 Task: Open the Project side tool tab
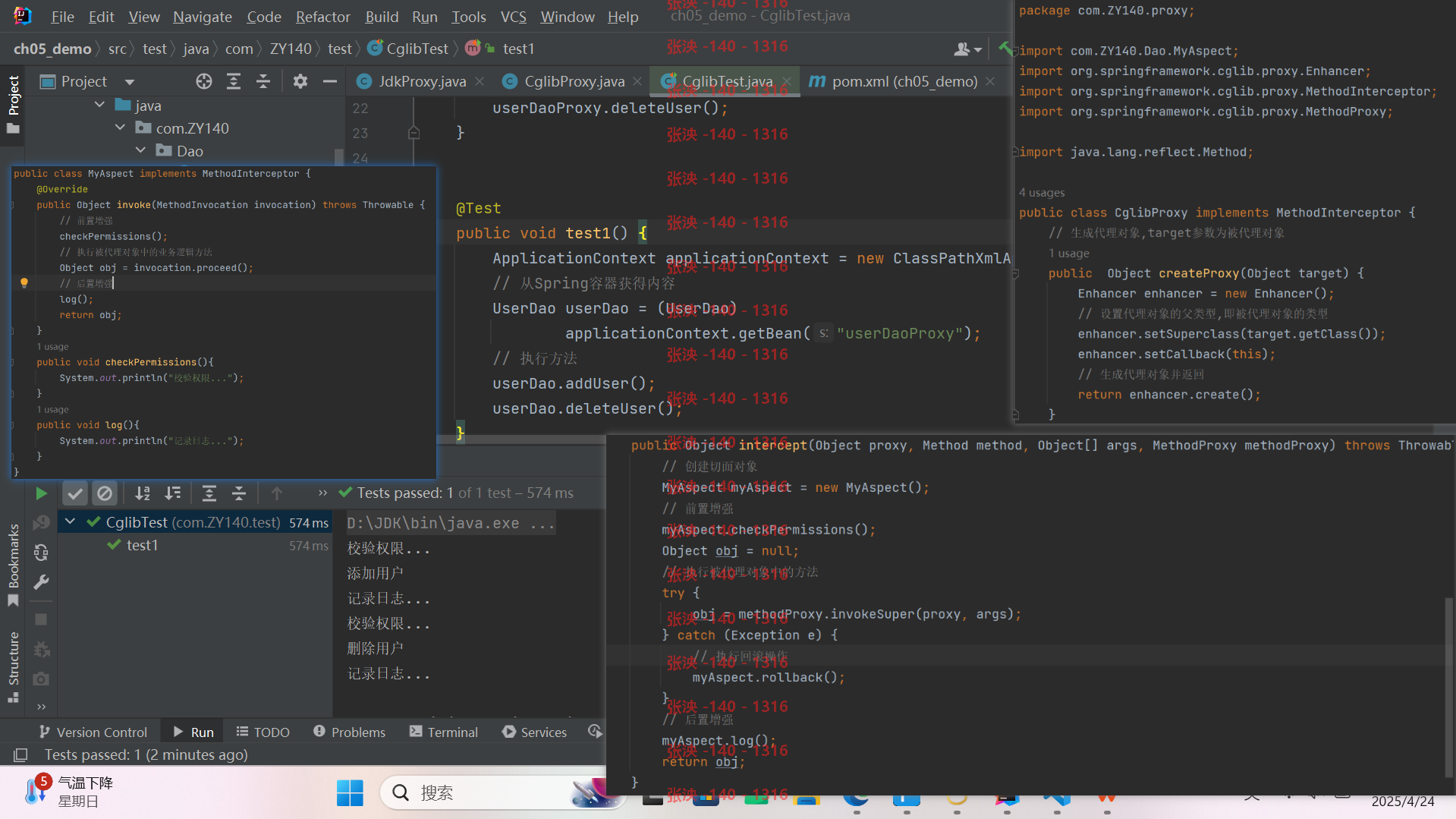point(13,104)
